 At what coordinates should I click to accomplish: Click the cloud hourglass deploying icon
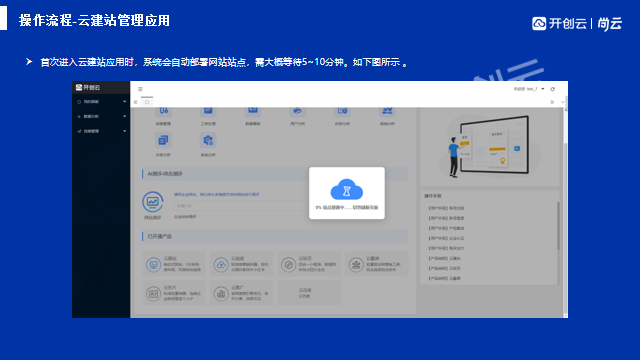347,190
